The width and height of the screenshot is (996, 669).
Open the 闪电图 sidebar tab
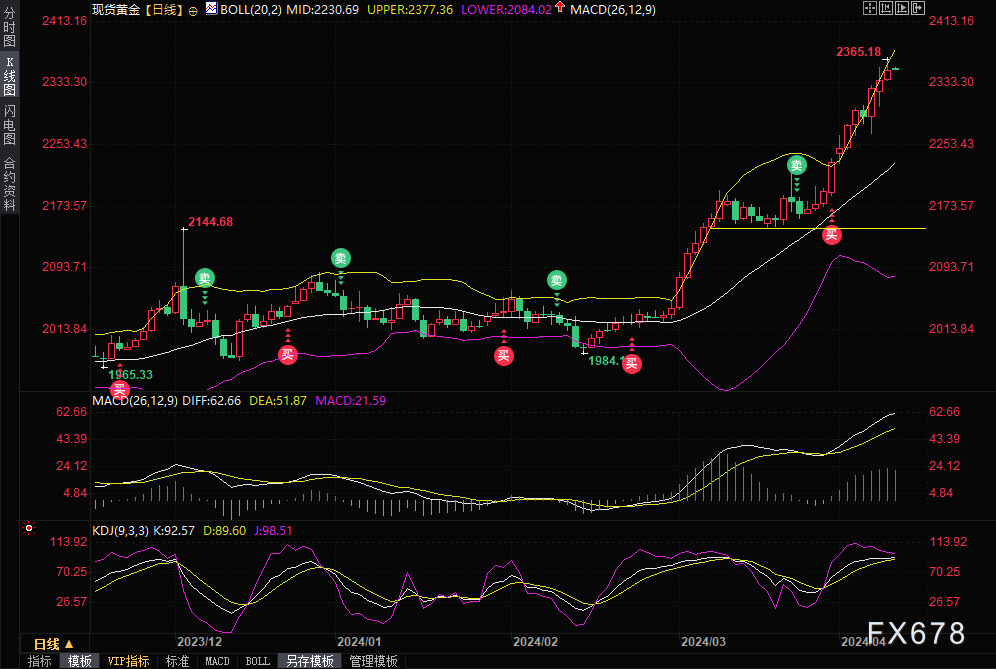[x=10, y=125]
